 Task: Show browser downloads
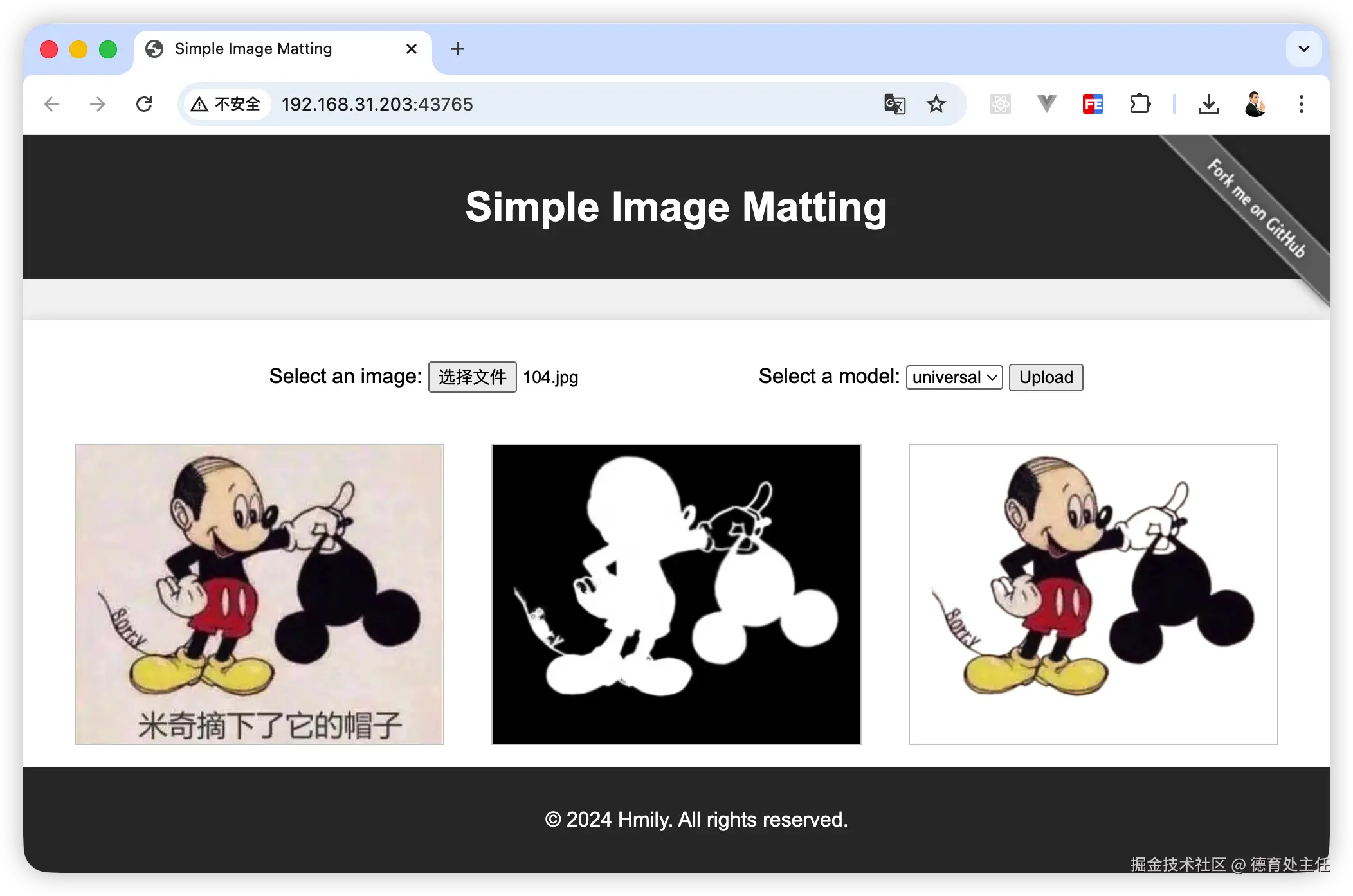point(1209,104)
